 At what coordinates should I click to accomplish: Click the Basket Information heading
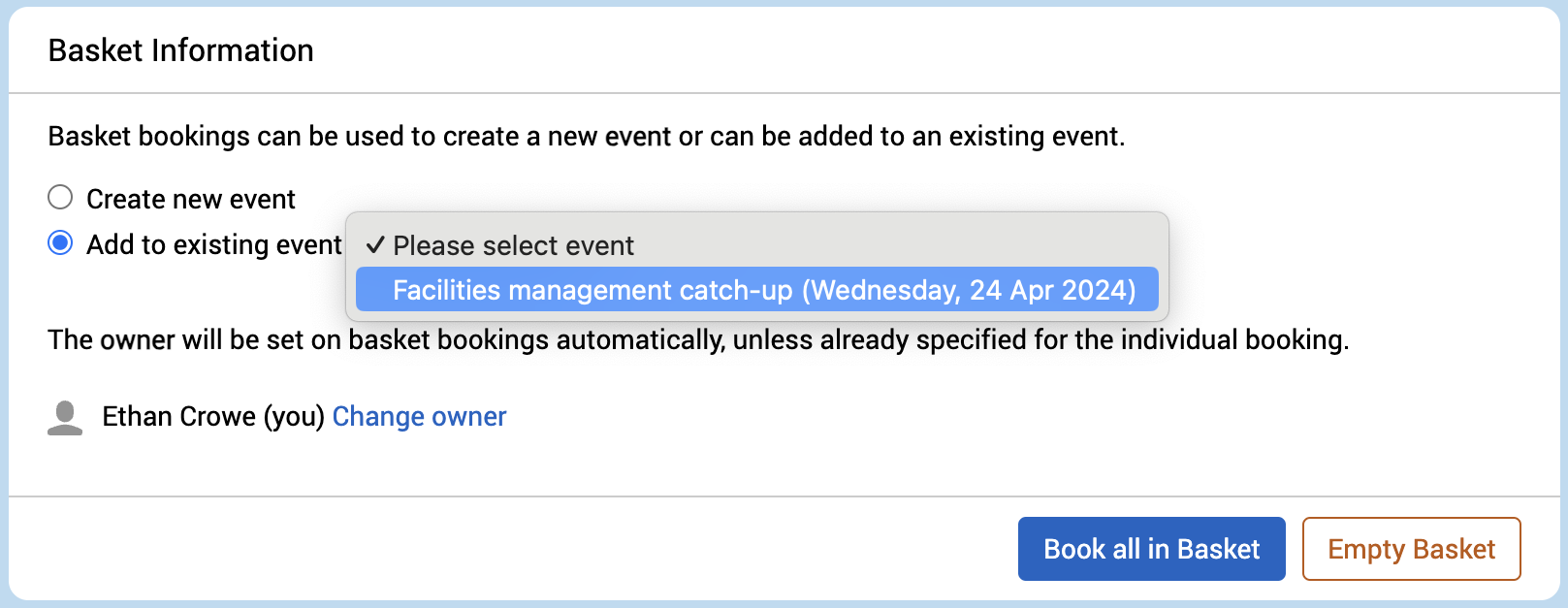coord(180,50)
